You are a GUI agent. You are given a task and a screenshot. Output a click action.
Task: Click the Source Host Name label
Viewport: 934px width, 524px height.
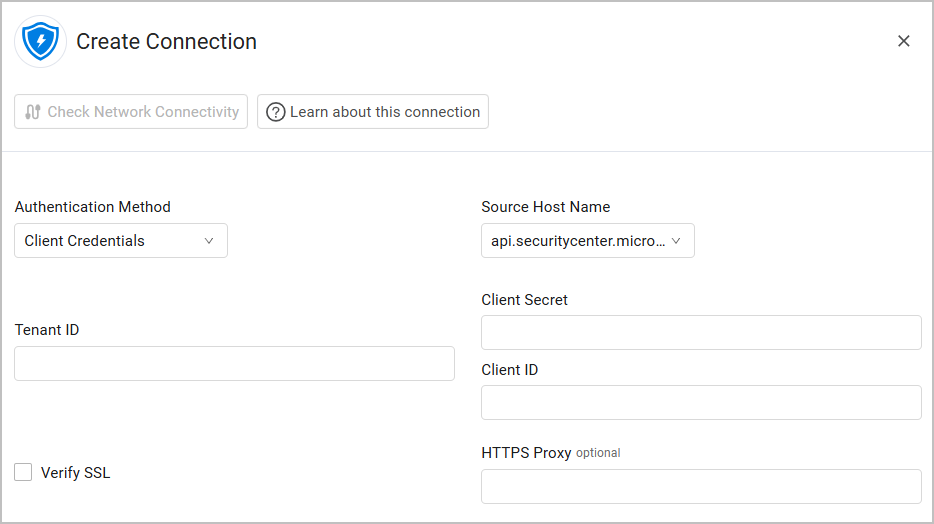click(545, 207)
